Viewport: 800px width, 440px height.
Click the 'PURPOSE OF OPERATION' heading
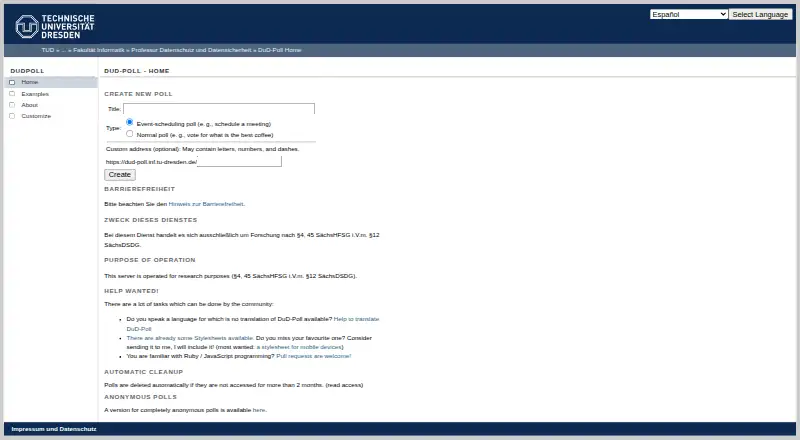pyautogui.click(x=149, y=260)
